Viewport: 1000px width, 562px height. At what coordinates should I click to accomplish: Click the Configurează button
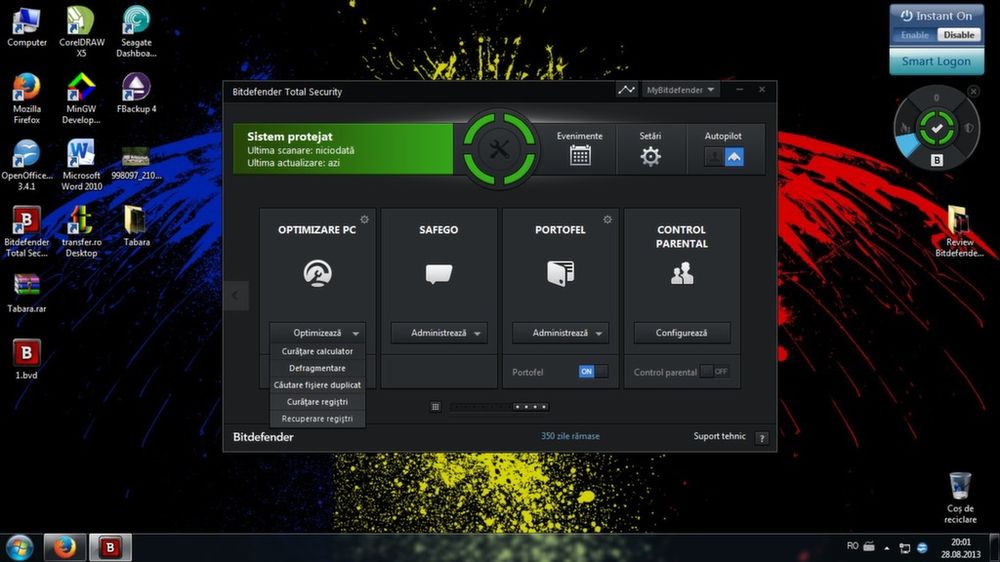(682, 333)
